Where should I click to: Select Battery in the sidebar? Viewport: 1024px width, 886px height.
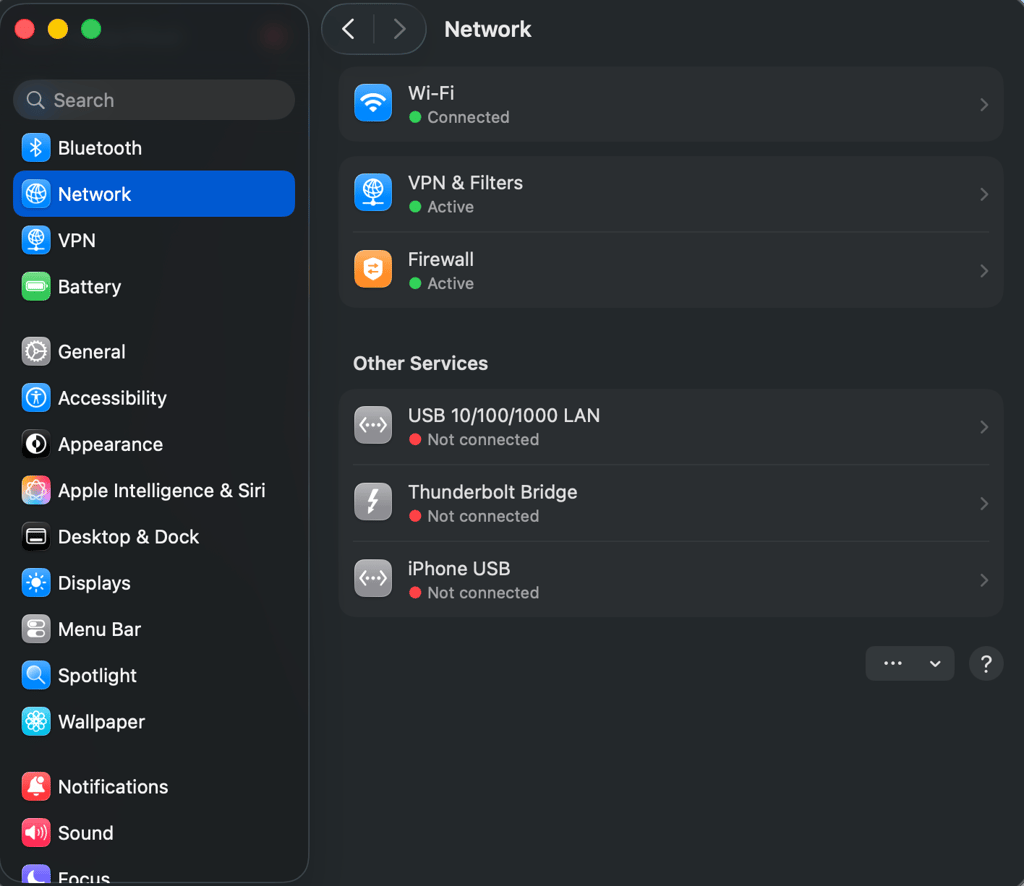[154, 287]
